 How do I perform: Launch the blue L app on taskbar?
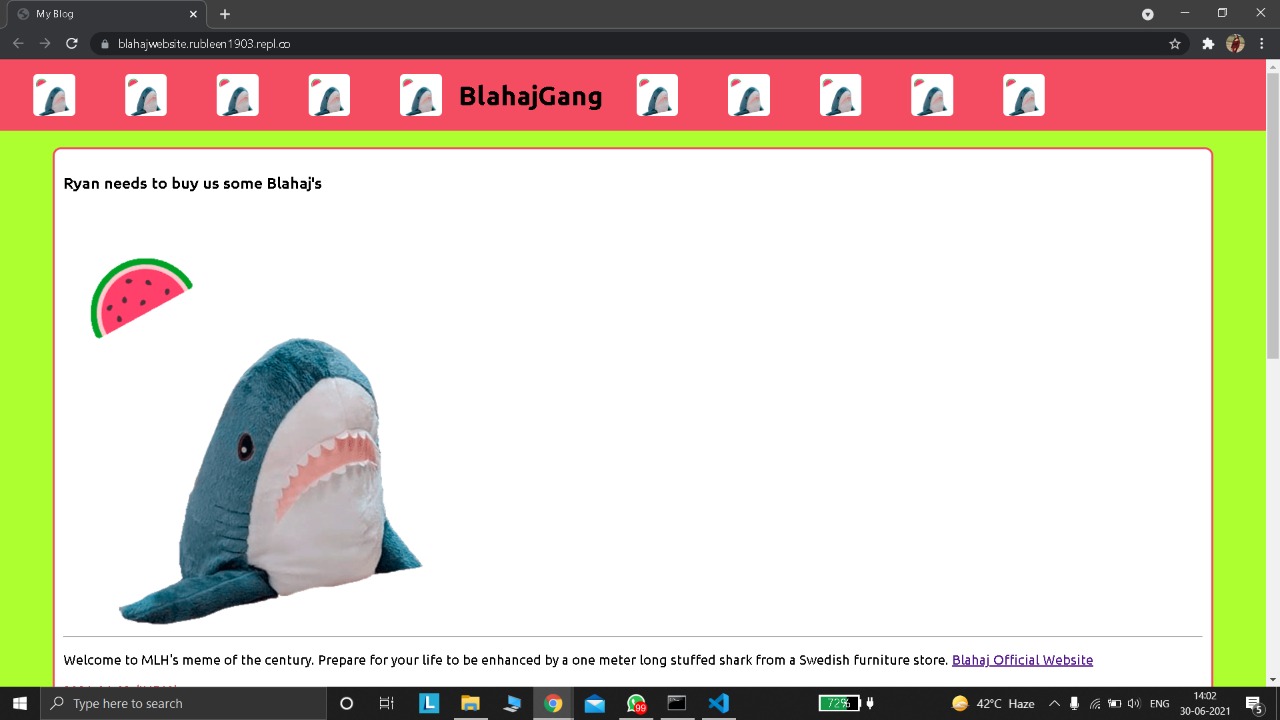tap(429, 703)
